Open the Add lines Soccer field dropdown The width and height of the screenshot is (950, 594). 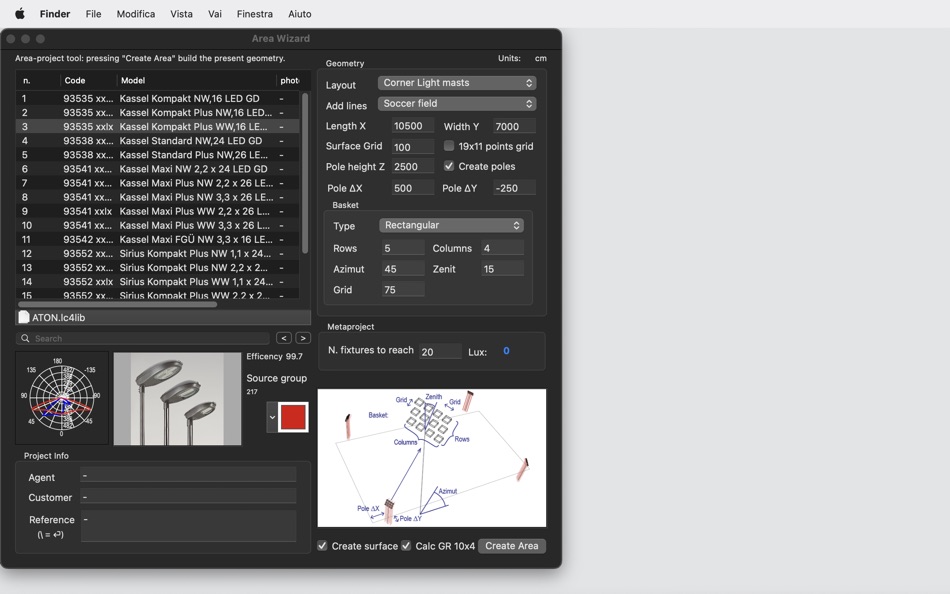457,103
